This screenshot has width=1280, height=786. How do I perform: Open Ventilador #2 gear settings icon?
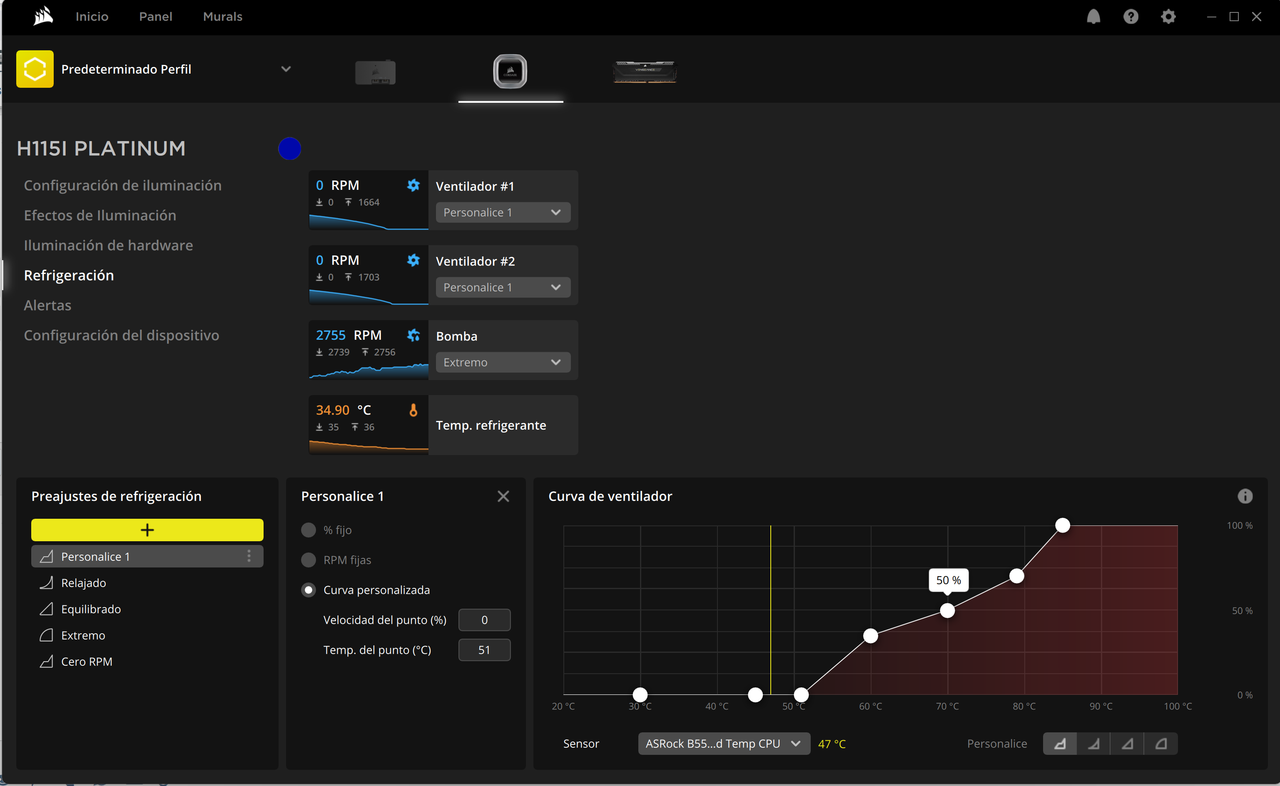[x=413, y=260]
